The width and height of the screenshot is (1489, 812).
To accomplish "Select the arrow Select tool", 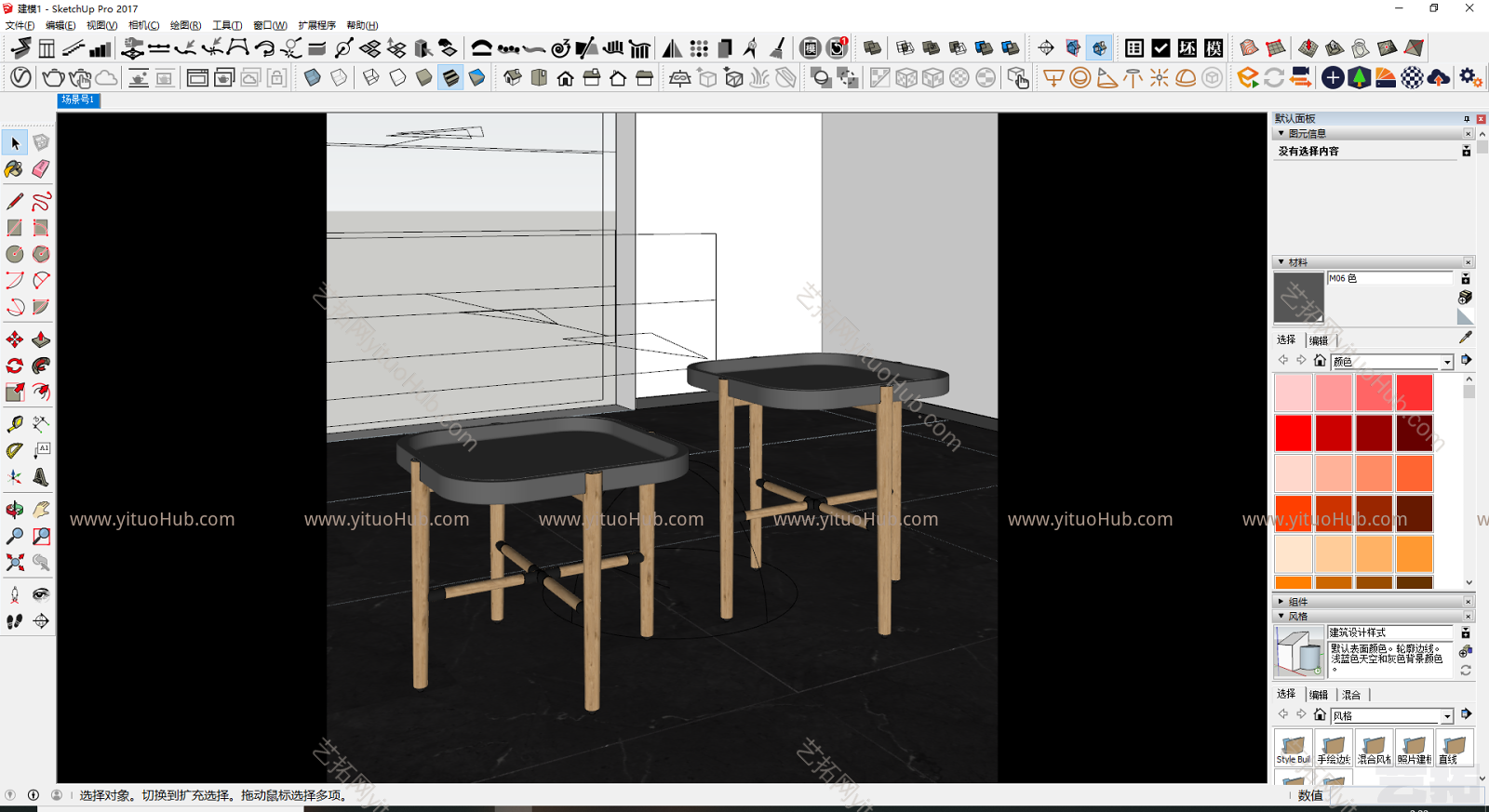I will click(x=15, y=142).
